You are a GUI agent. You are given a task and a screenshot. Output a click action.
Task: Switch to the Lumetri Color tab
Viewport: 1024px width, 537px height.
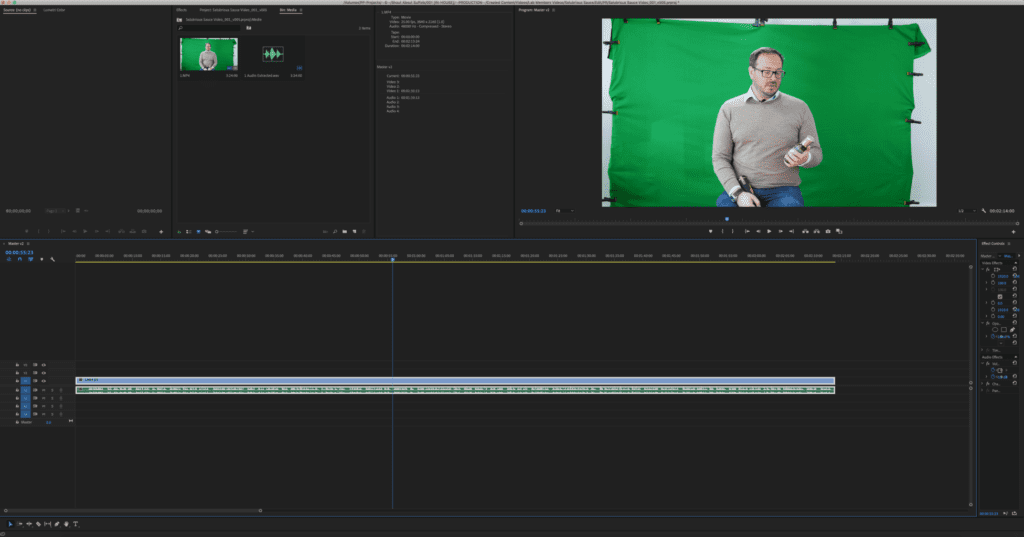click(x=55, y=10)
